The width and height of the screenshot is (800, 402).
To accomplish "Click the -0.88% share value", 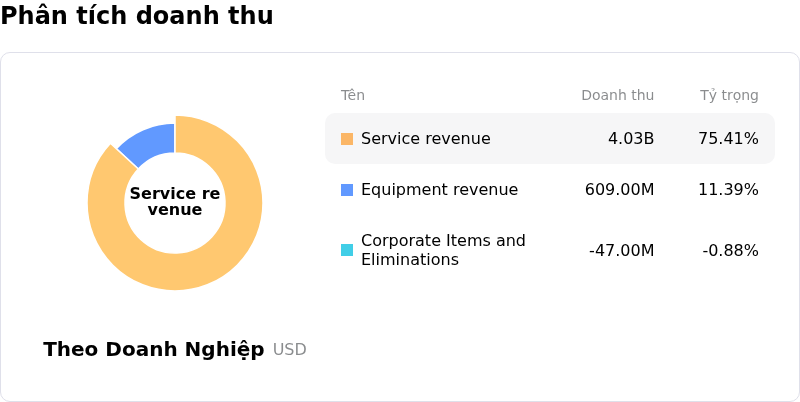I will (730, 250).
